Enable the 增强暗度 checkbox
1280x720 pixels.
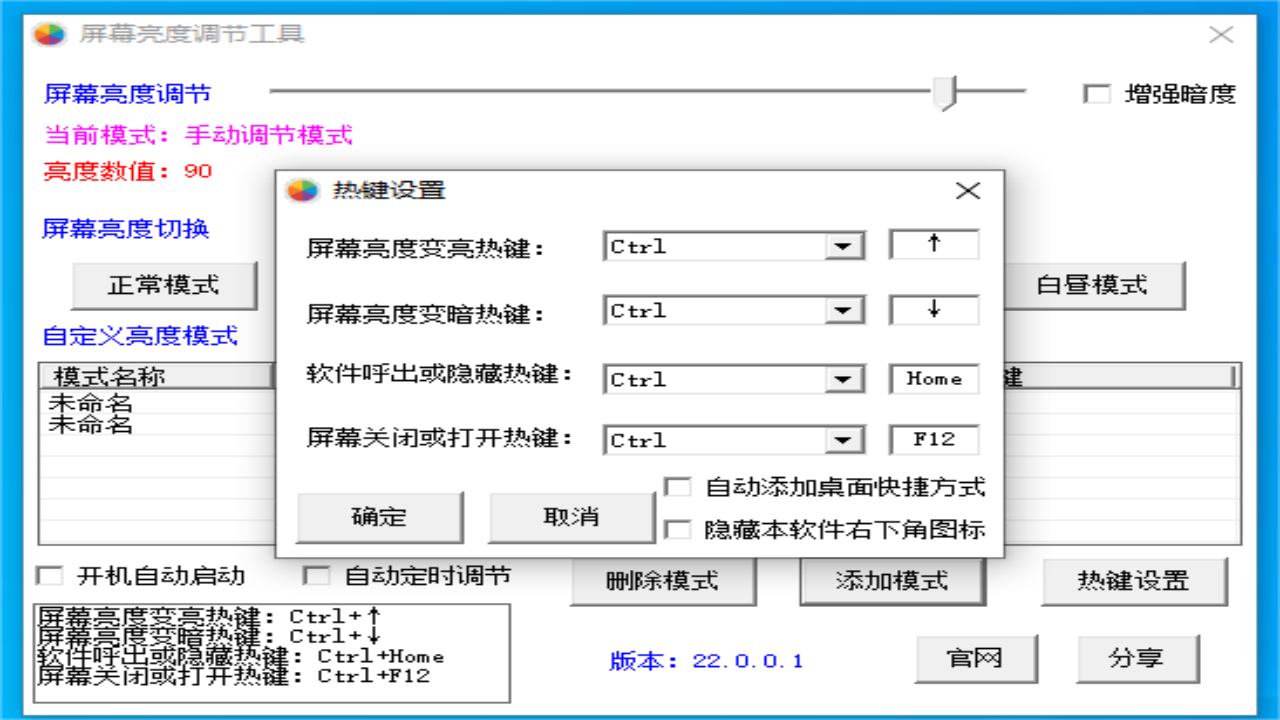(x=1096, y=94)
